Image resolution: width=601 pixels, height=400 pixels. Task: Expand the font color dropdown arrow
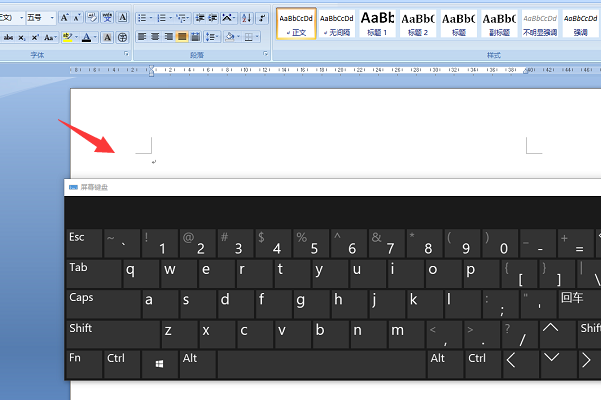pos(96,37)
